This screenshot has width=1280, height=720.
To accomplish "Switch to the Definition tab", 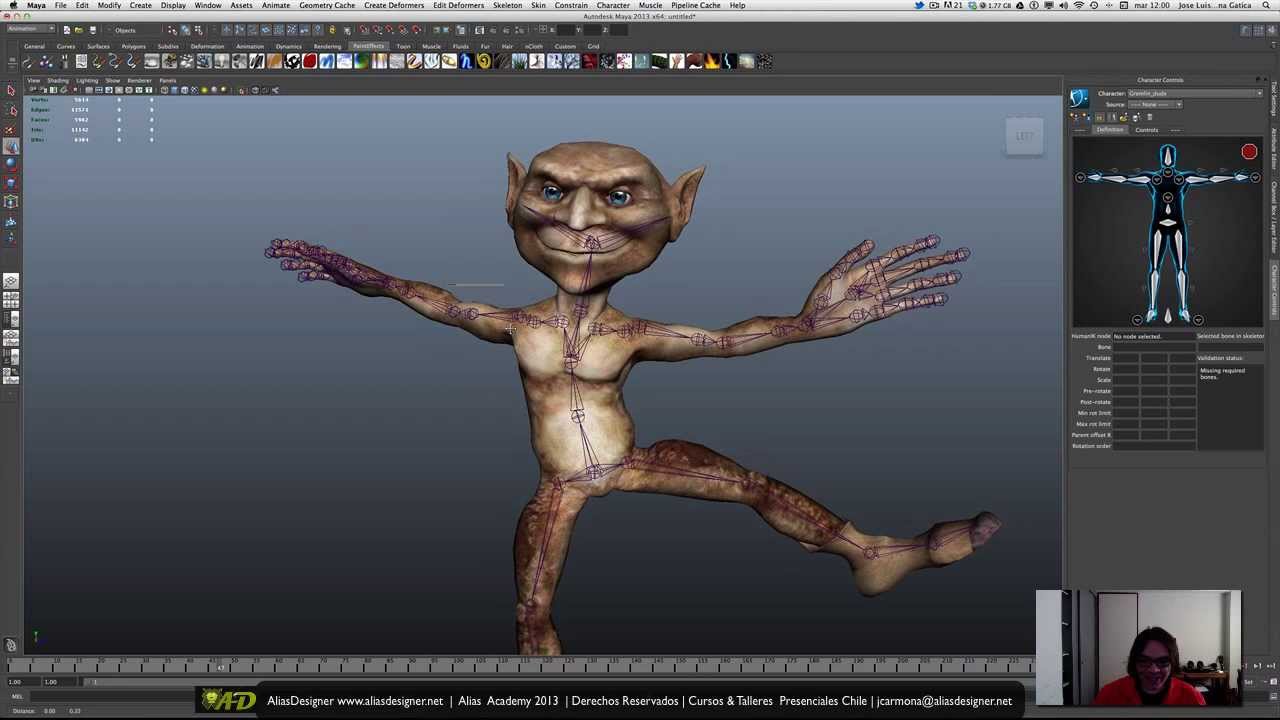I will coord(1109,130).
